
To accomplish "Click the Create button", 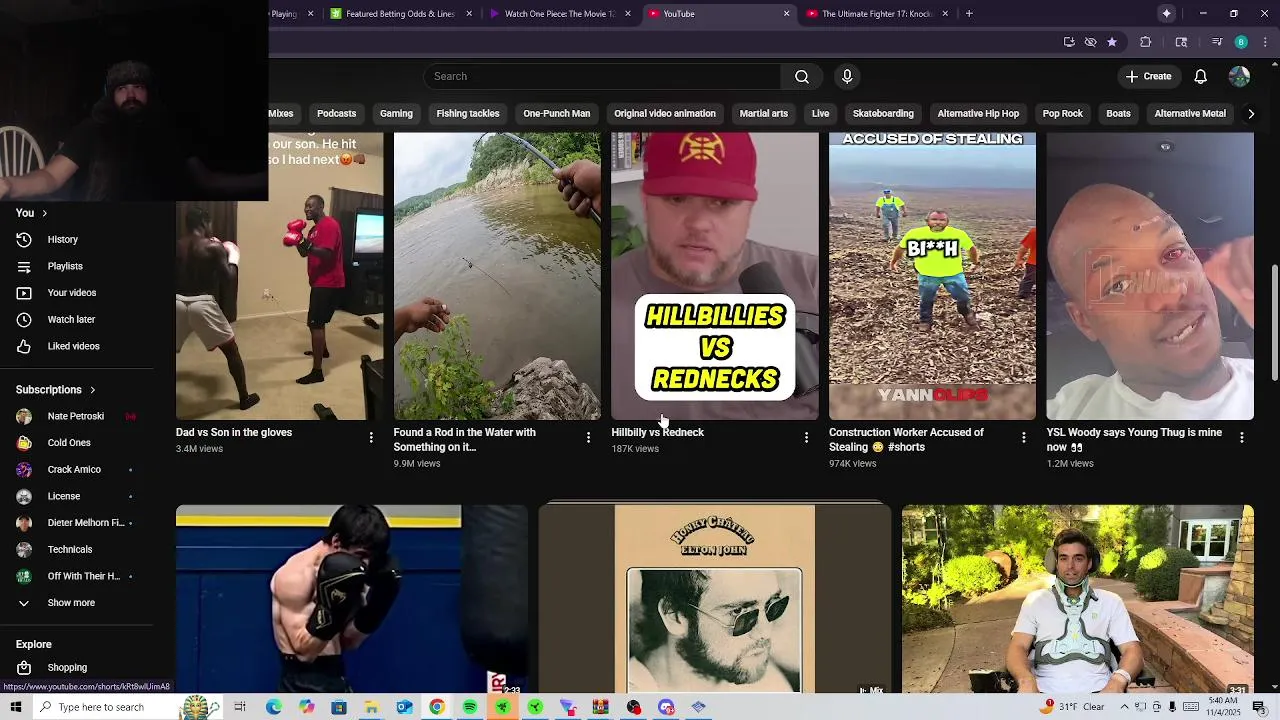I will pos(1148,77).
